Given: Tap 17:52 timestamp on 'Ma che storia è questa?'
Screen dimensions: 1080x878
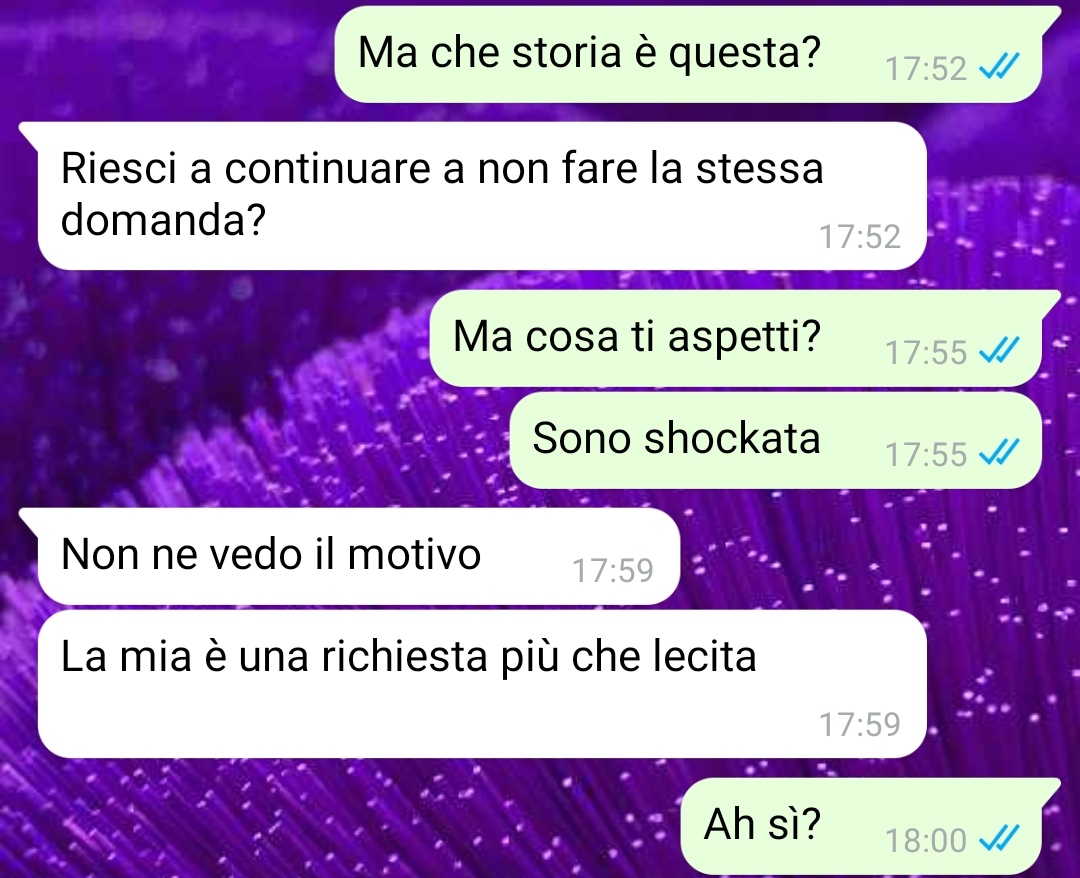Looking at the screenshot, I should 926,68.
